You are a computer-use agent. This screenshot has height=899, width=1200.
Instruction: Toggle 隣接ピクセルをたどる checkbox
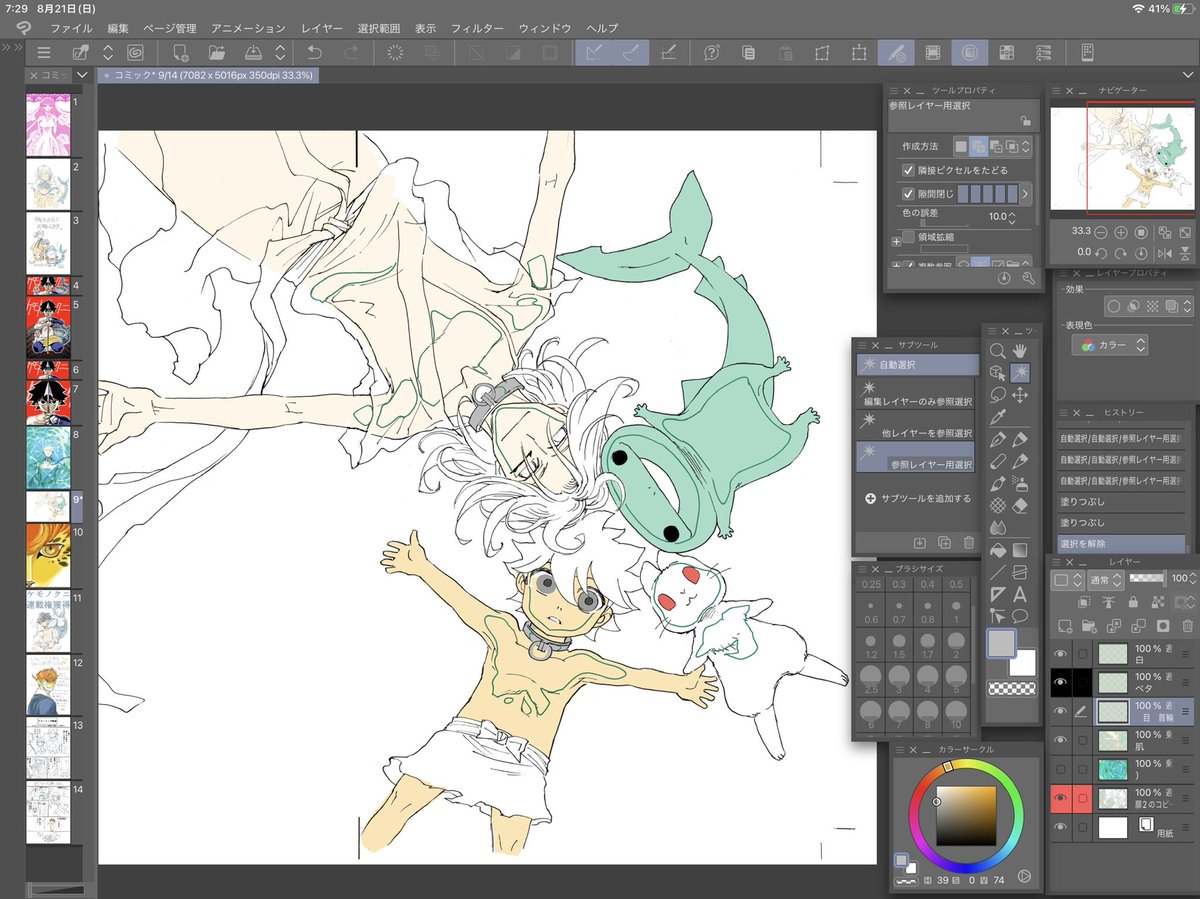point(909,170)
